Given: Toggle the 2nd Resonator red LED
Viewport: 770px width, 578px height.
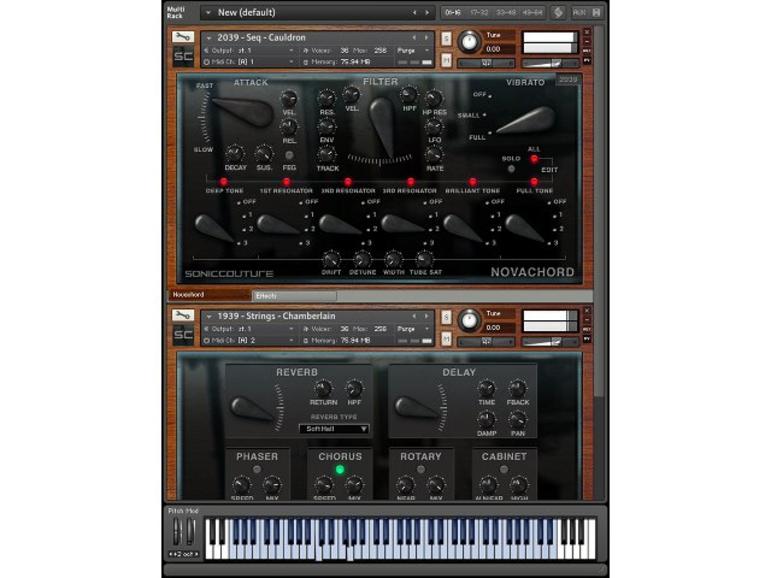Looking at the screenshot, I should point(348,182).
